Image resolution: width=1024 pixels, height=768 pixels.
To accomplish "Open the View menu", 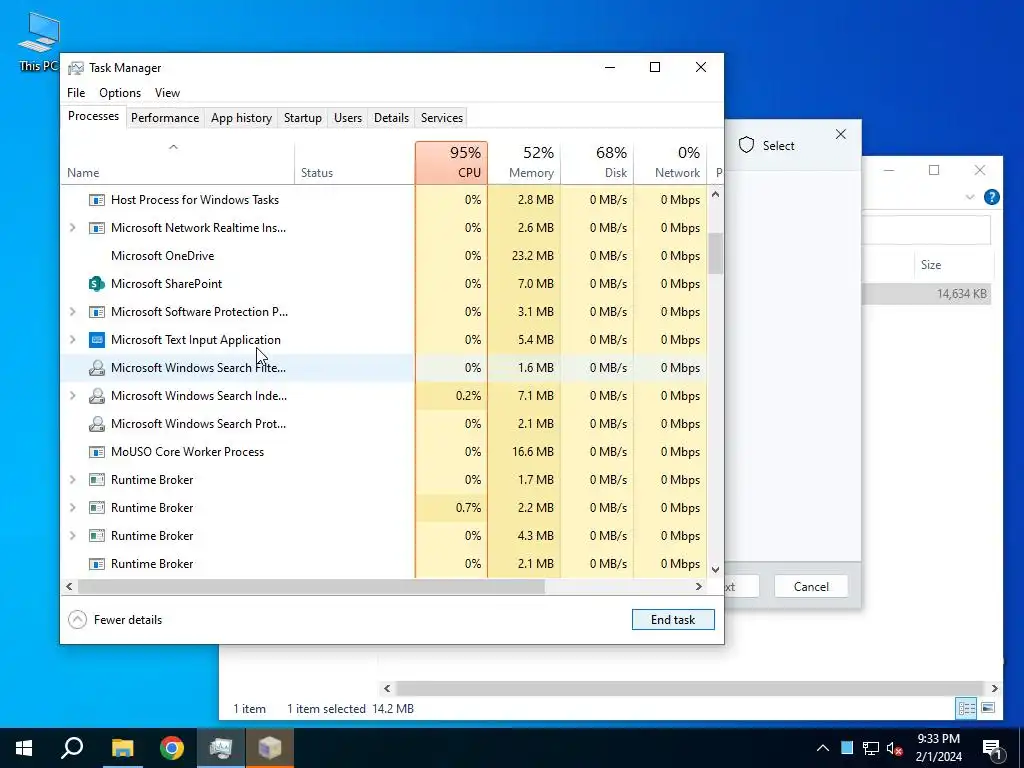I will click(167, 93).
